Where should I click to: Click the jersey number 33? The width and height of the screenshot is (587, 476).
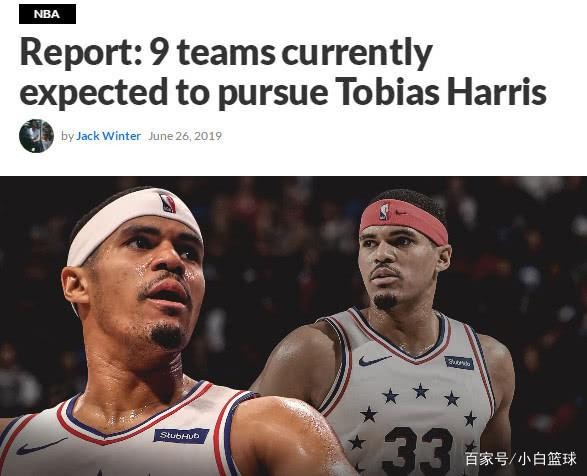419,451
